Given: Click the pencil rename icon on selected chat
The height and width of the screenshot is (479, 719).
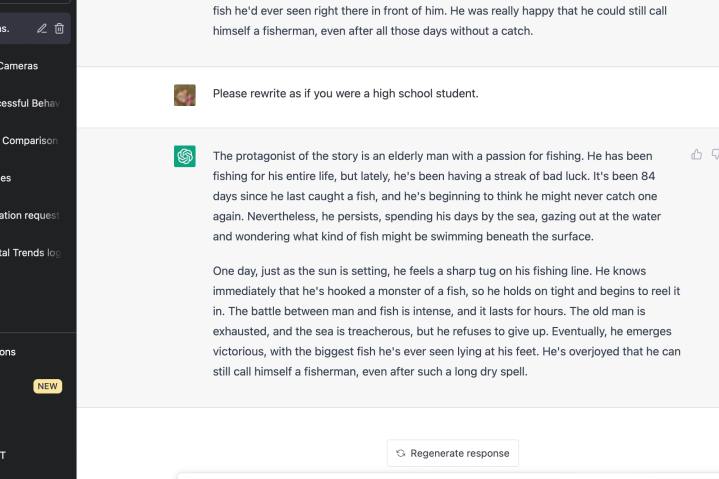Looking at the screenshot, I should click(42, 29).
